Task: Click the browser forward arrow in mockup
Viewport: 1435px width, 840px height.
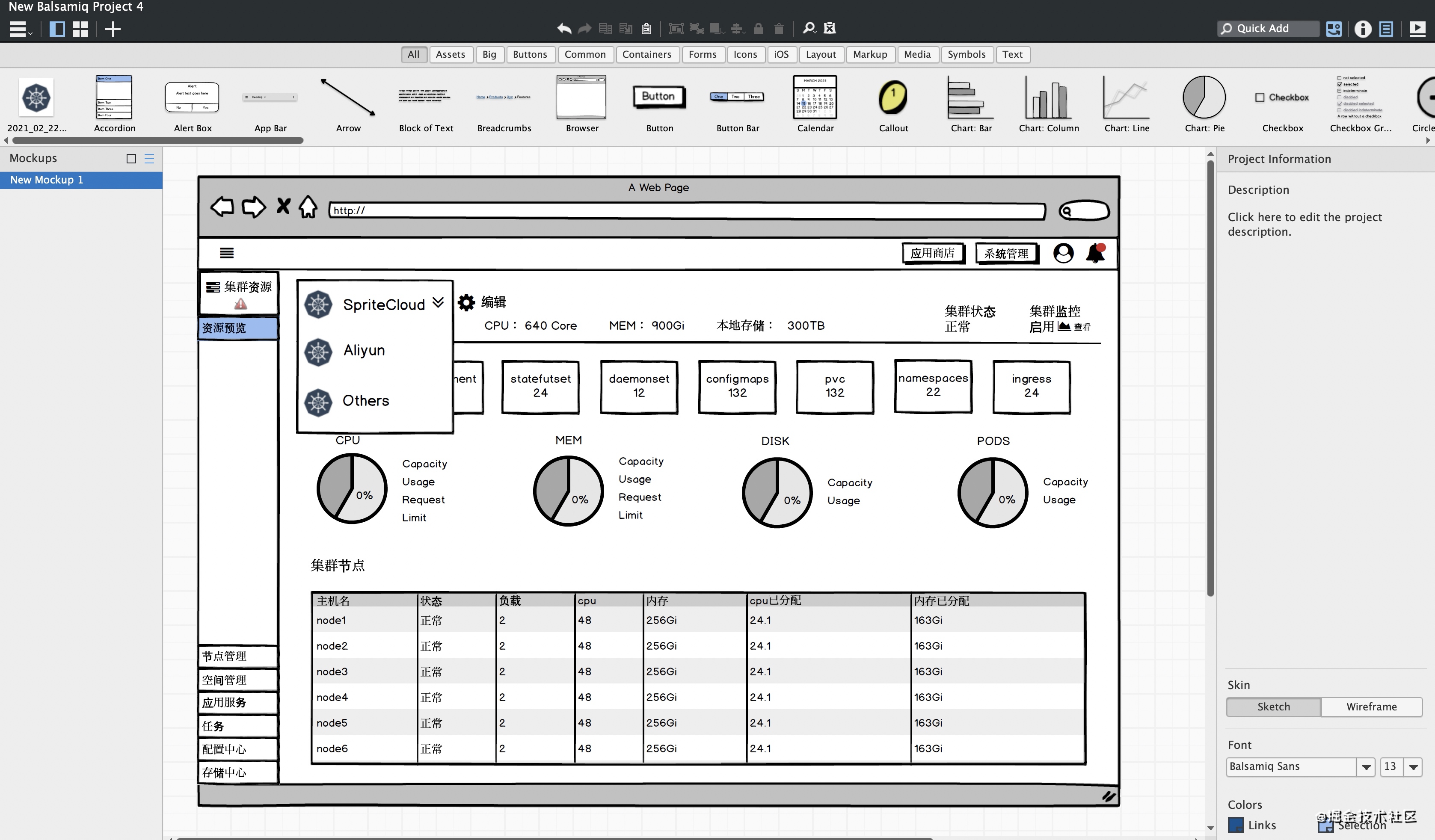Action: pos(254,207)
